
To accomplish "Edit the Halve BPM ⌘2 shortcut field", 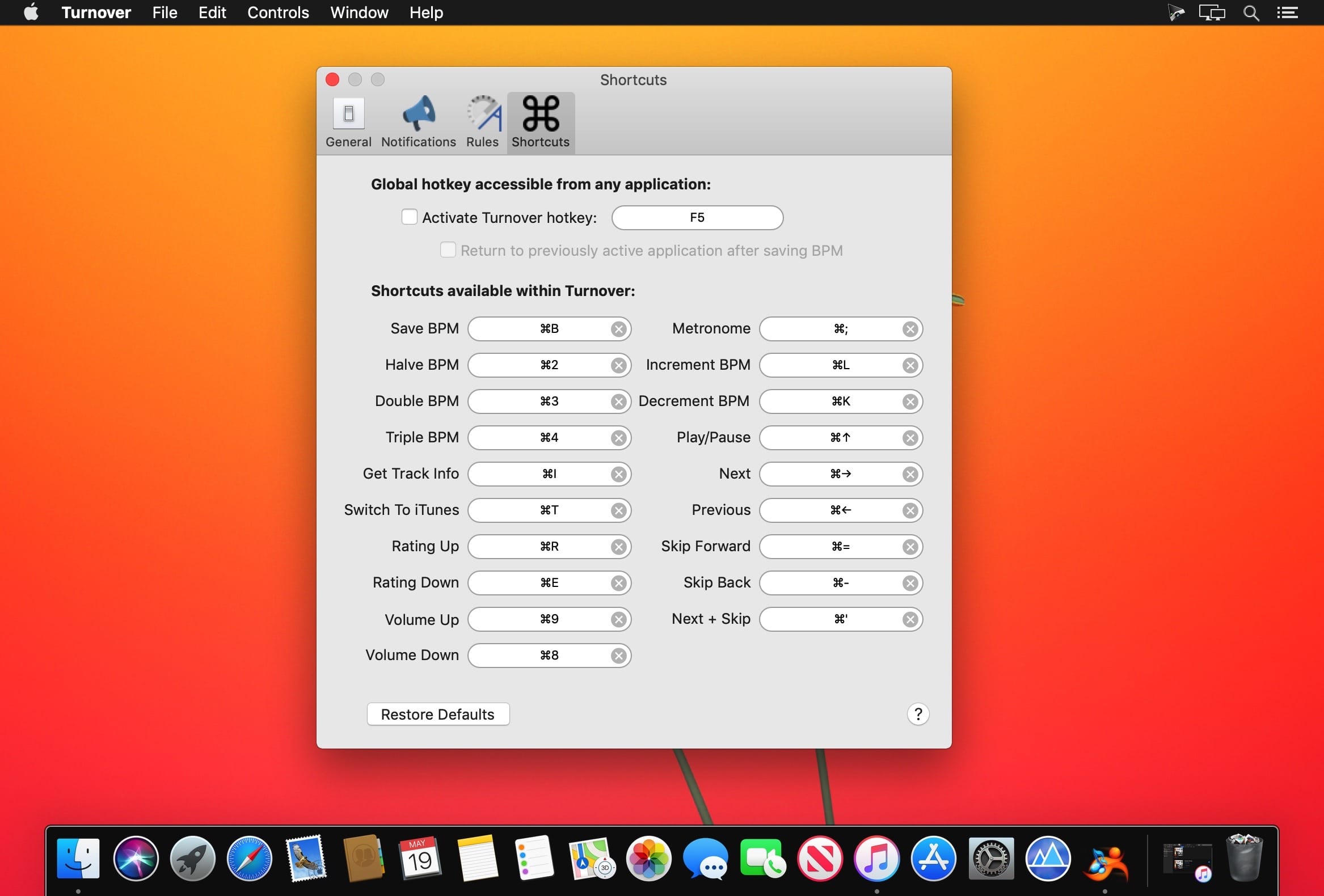I will [549, 365].
